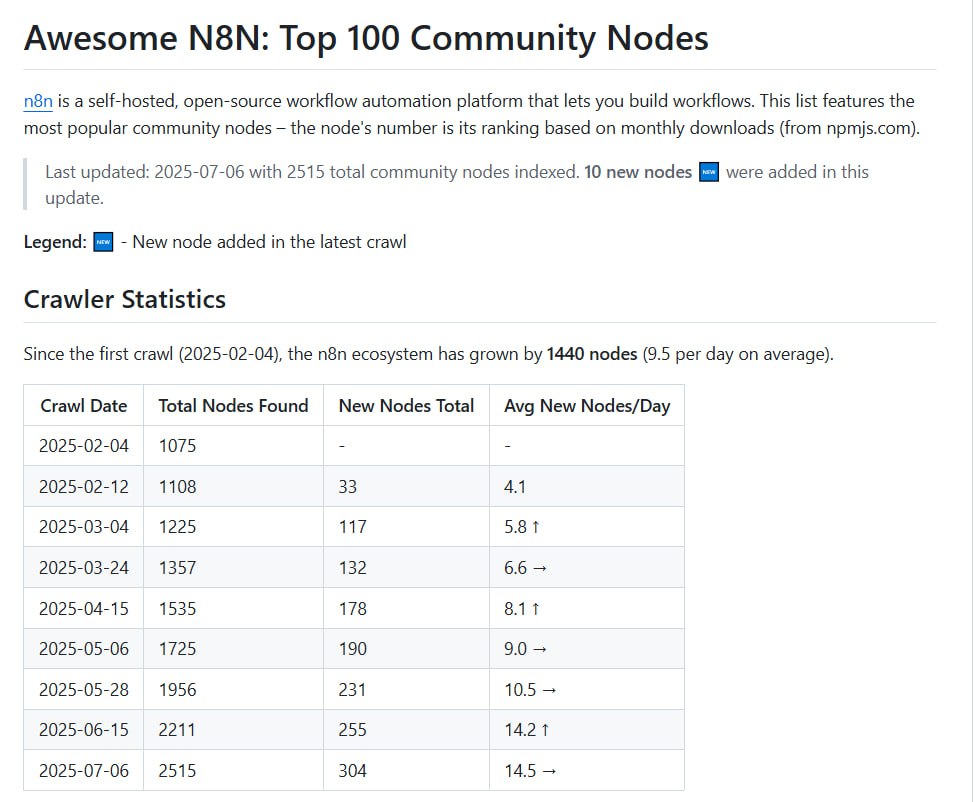The image size is (975, 802).
Task: Select the 'Crawler Statistics' heading
Action: [124, 299]
